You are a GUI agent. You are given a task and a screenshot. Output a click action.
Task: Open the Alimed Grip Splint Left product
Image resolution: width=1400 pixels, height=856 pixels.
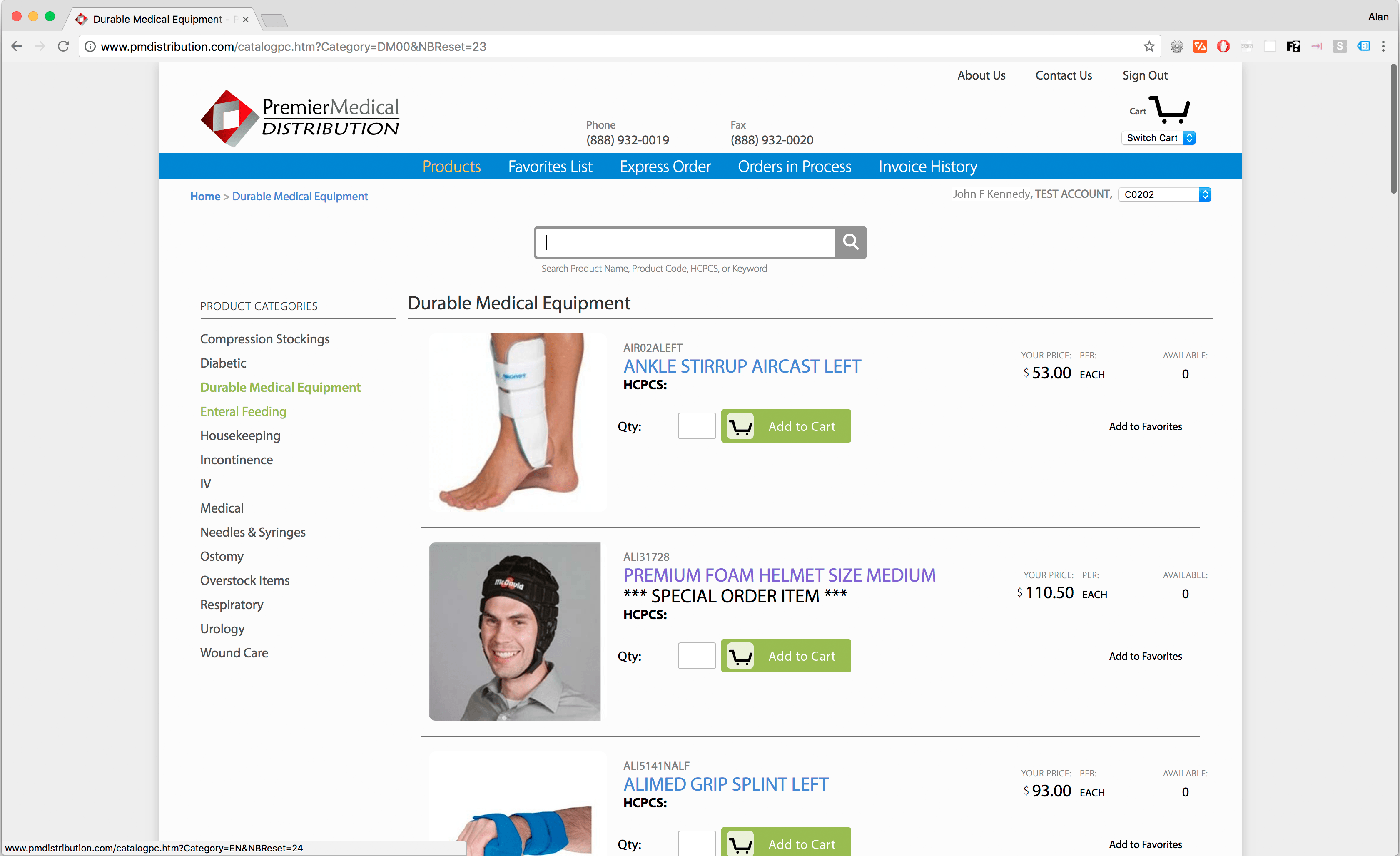(x=725, y=784)
